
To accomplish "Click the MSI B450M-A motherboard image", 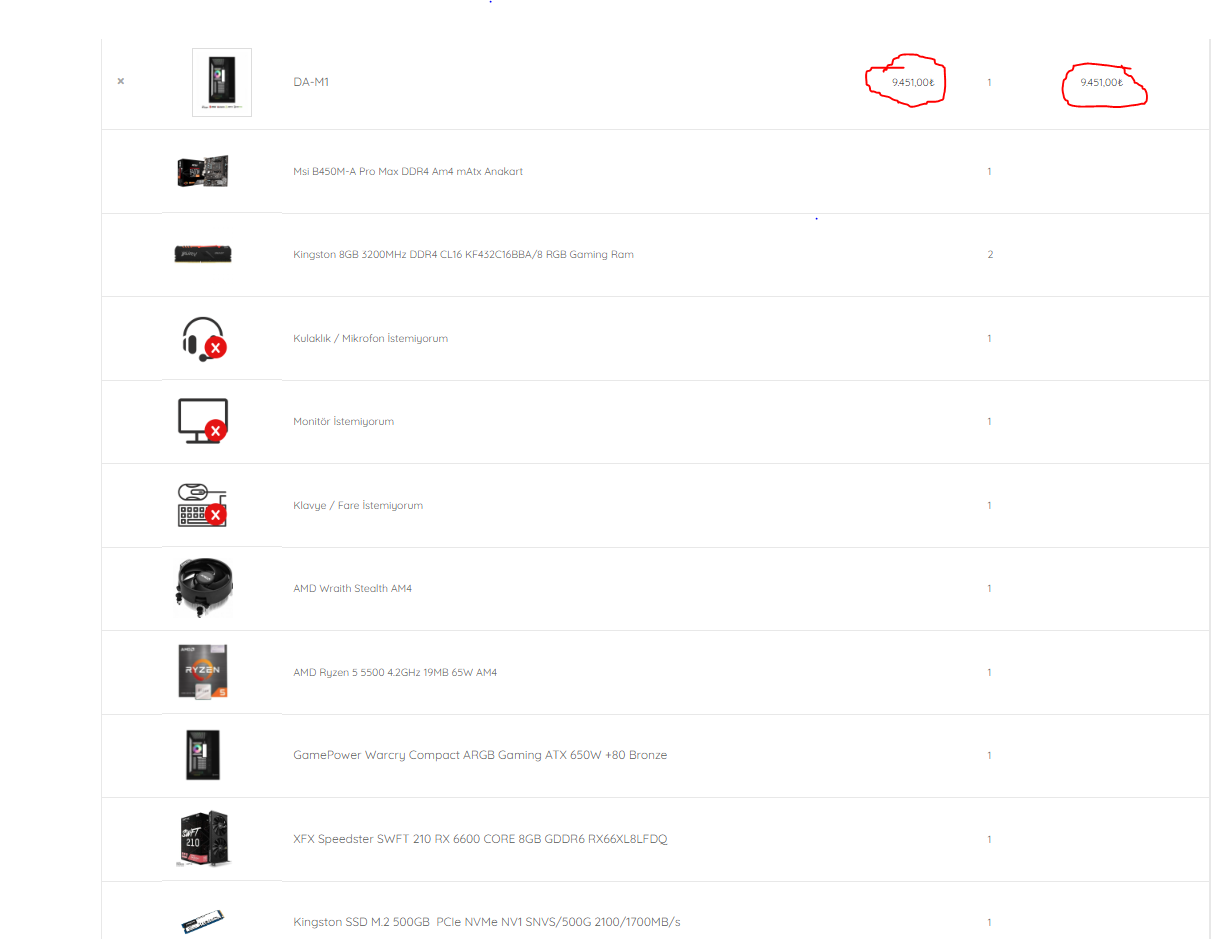I will pos(203,172).
